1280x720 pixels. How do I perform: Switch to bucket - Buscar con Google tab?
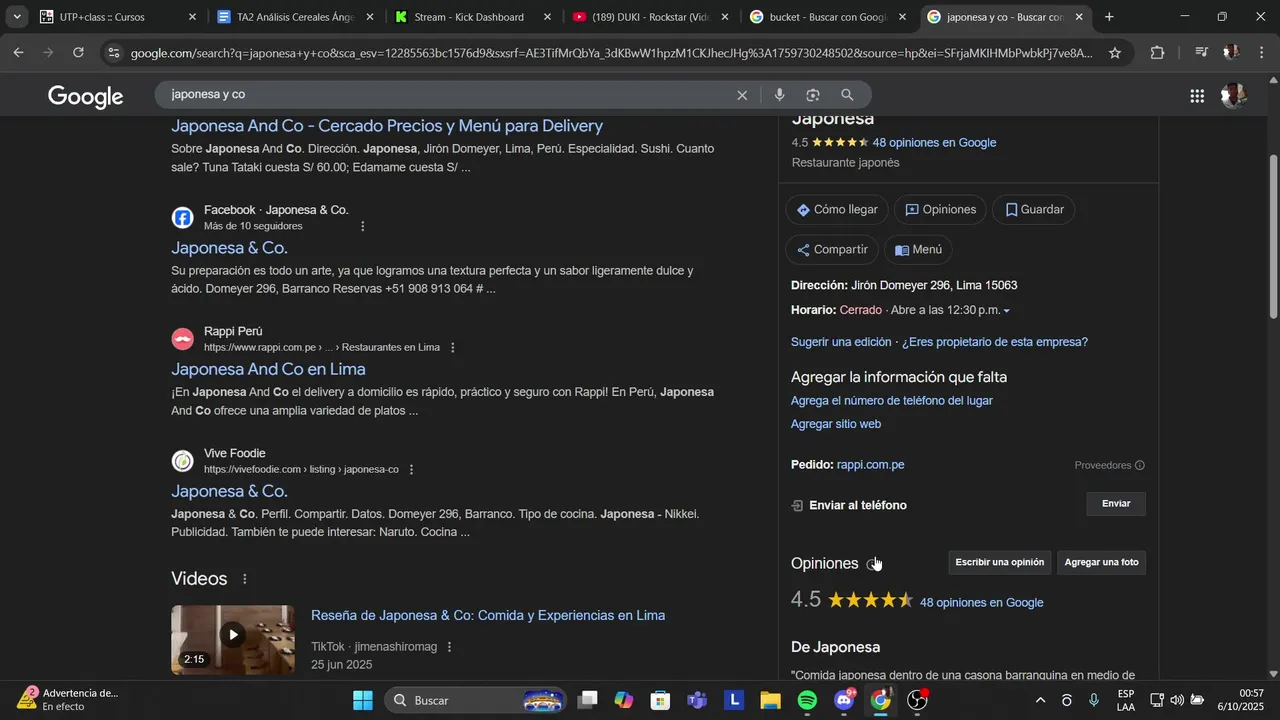828,17
